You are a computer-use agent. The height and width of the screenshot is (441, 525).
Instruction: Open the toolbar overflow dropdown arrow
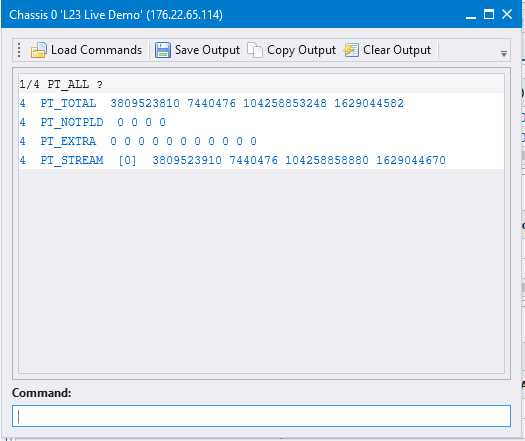(x=504, y=53)
